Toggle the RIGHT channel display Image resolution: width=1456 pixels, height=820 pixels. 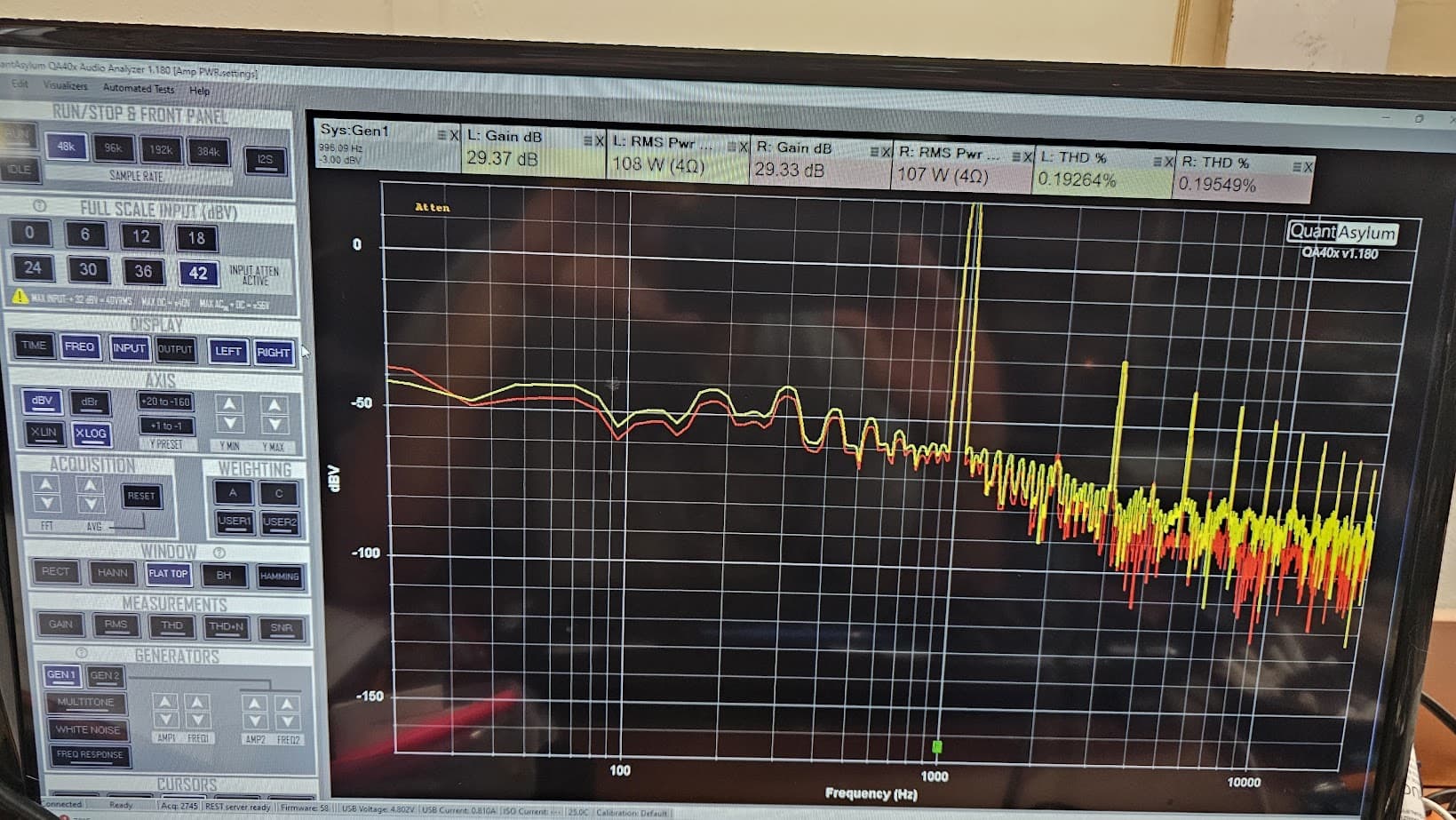(x=273, y=353)
